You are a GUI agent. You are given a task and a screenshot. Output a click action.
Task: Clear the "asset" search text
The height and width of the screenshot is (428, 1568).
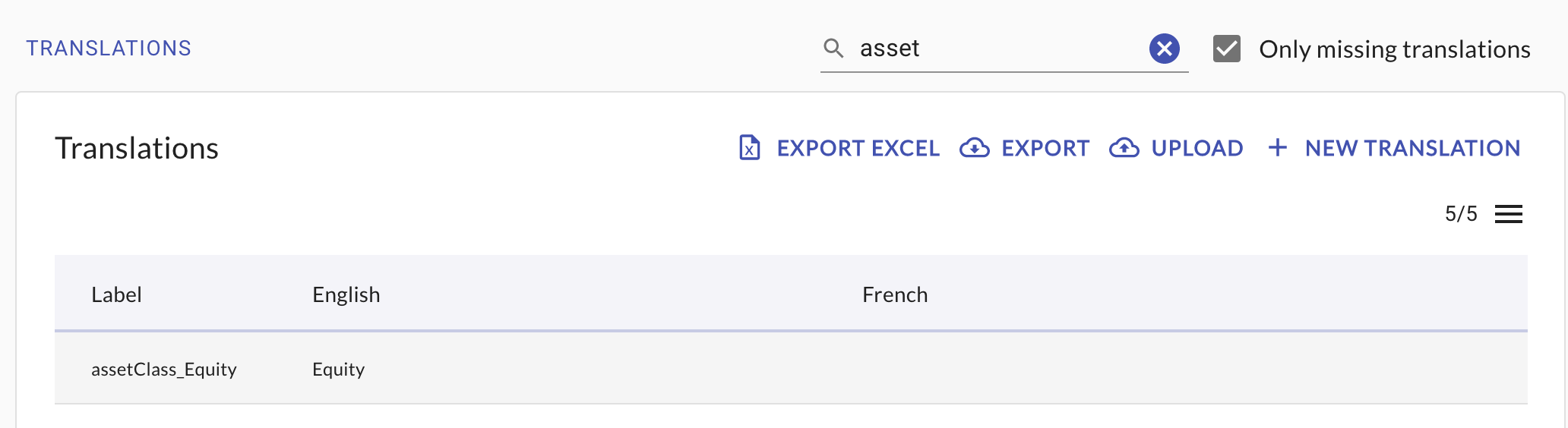coord(1164,49)
